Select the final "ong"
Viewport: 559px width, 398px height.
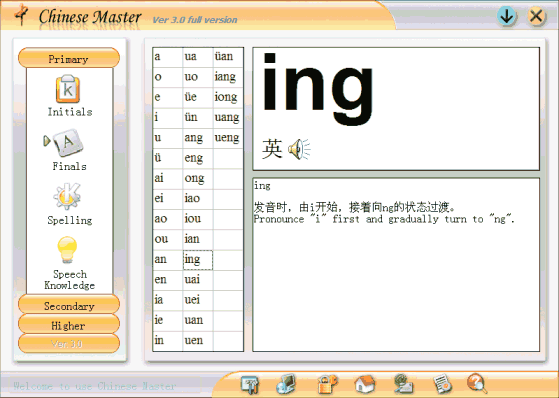click(198, 179)
